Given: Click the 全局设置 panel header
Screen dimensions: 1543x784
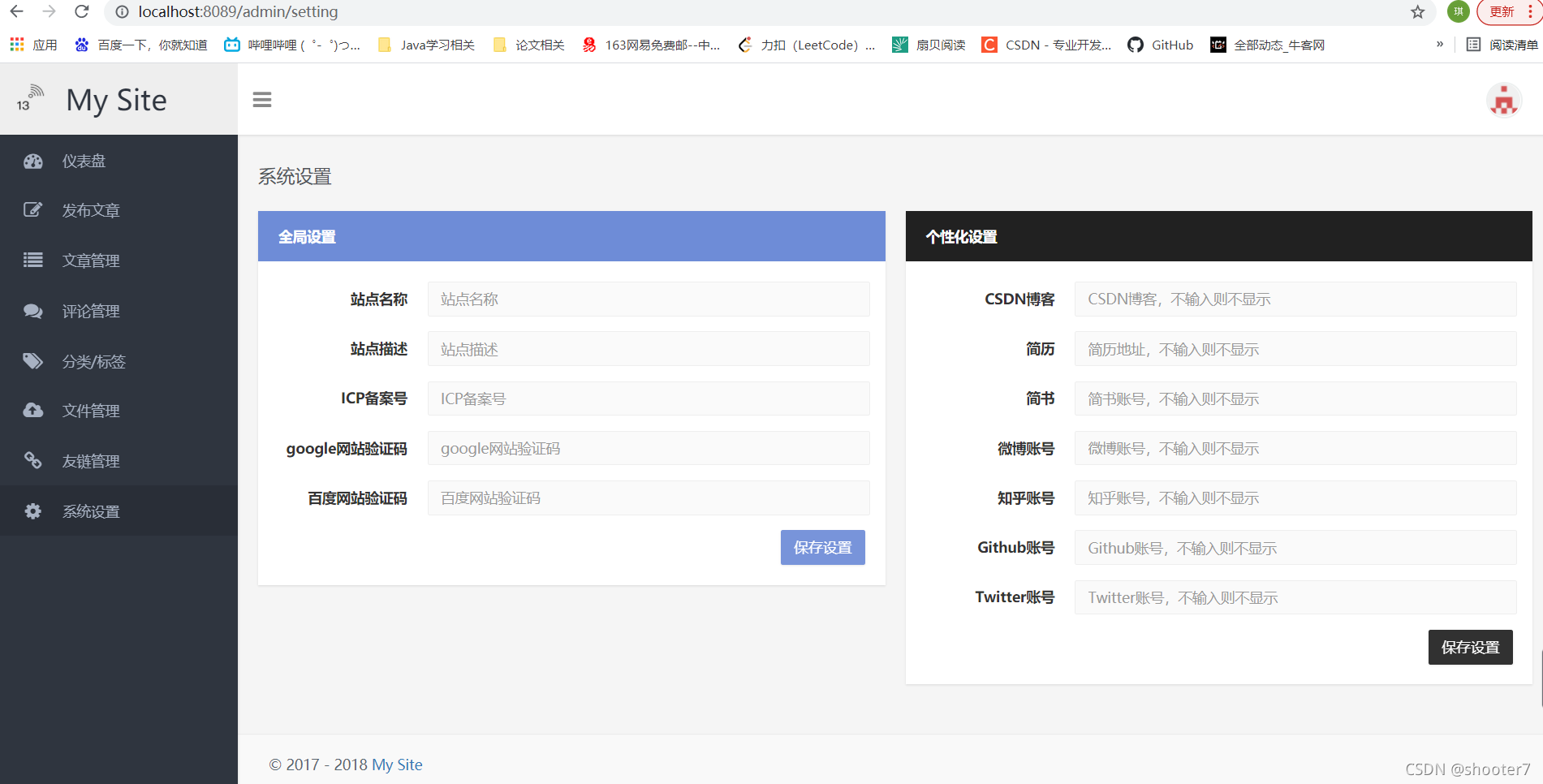Looking at the screenshot, I should tap(571, 236).
